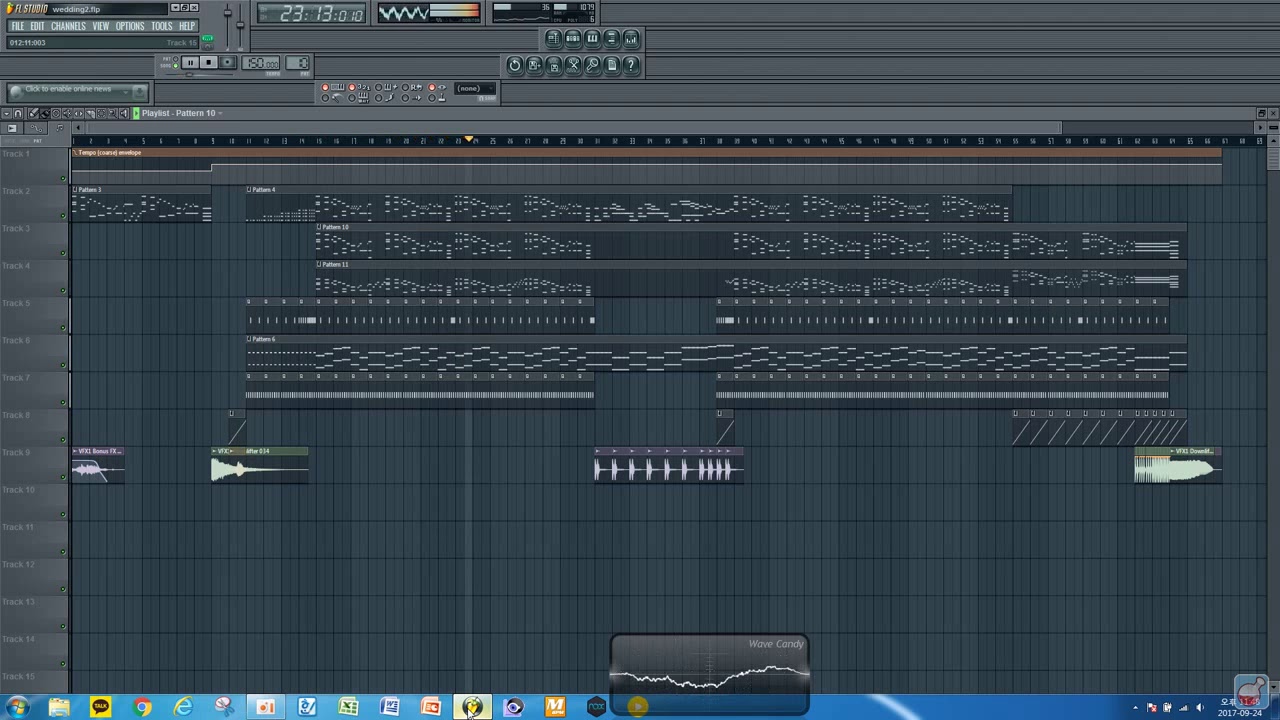This screenshot has height=720, width=1280.
Task: Mute Track 9 using its dot
Action: click(x=62, y=476)
